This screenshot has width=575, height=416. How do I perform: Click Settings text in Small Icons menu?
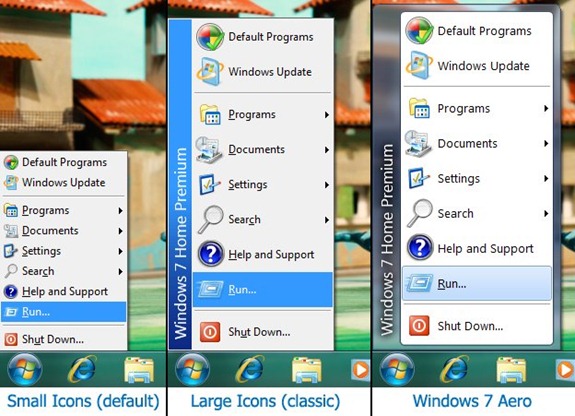pos(41,251)
